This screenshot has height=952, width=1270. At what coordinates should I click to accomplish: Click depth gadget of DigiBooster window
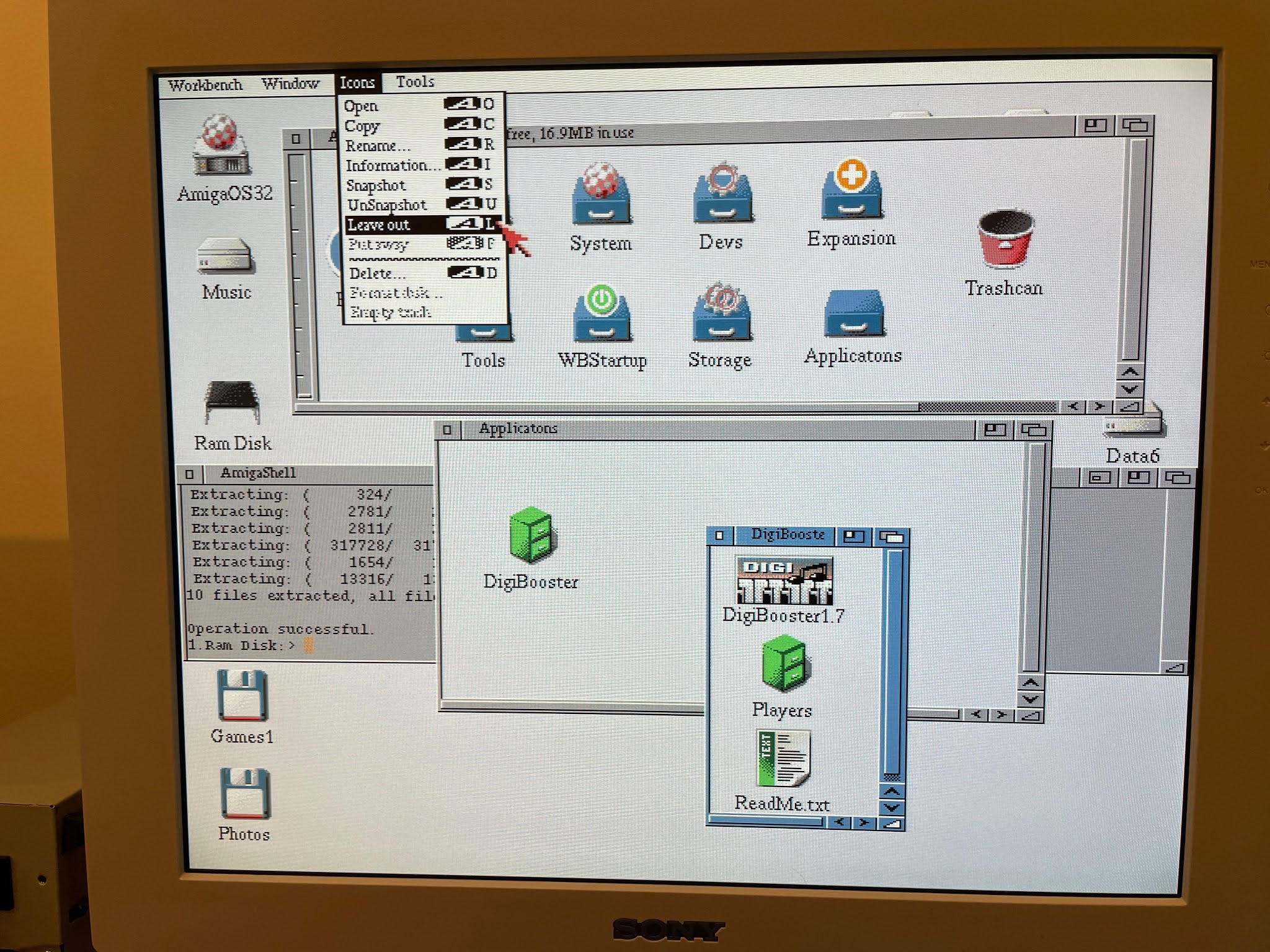(892, 537)
